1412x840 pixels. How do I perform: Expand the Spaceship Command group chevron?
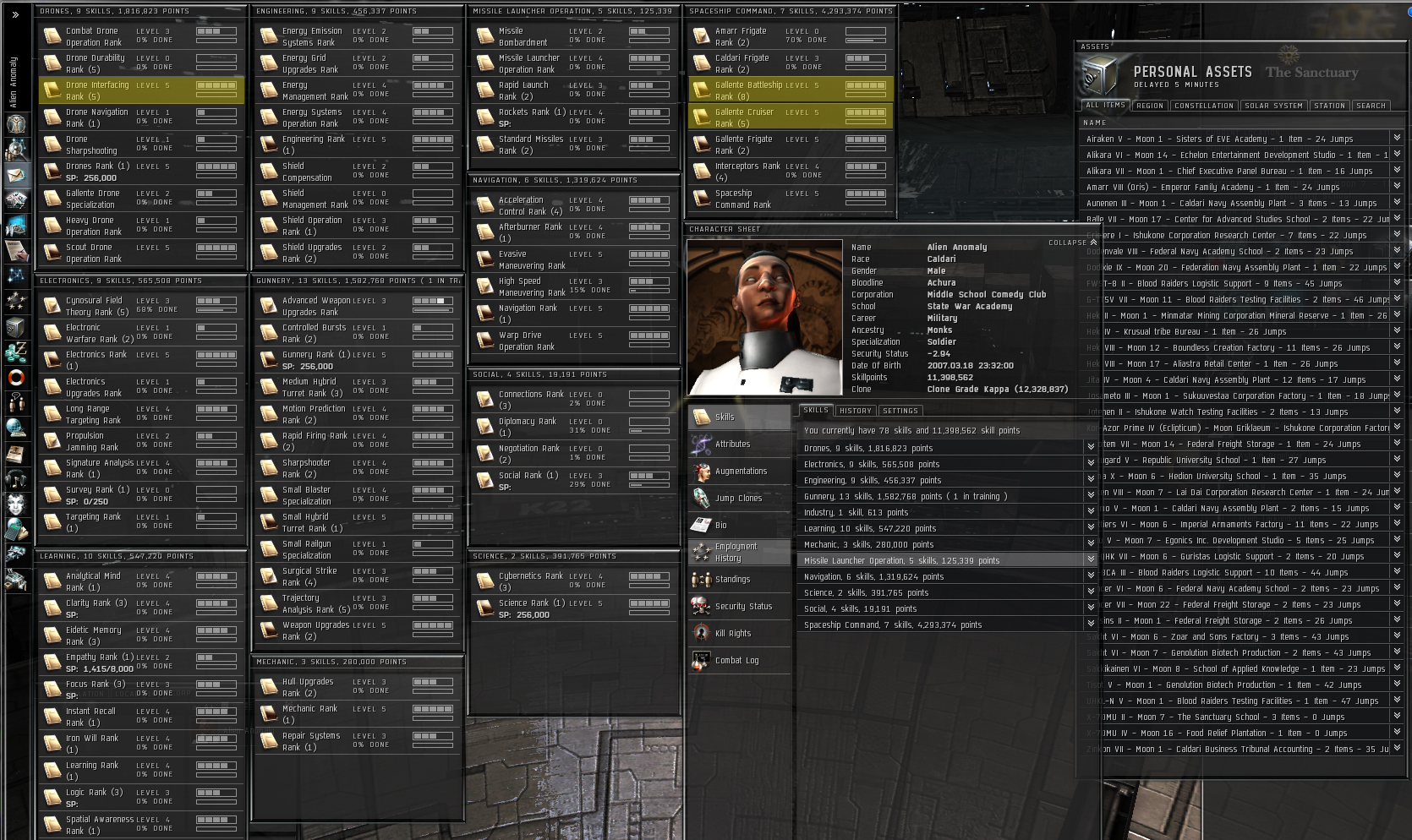1091,625
